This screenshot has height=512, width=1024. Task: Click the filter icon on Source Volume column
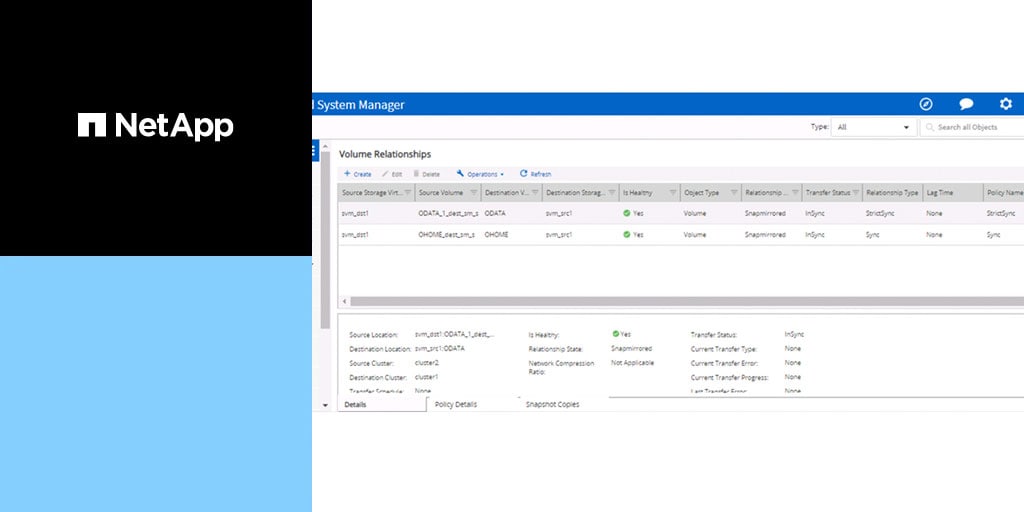coord(472,192)
